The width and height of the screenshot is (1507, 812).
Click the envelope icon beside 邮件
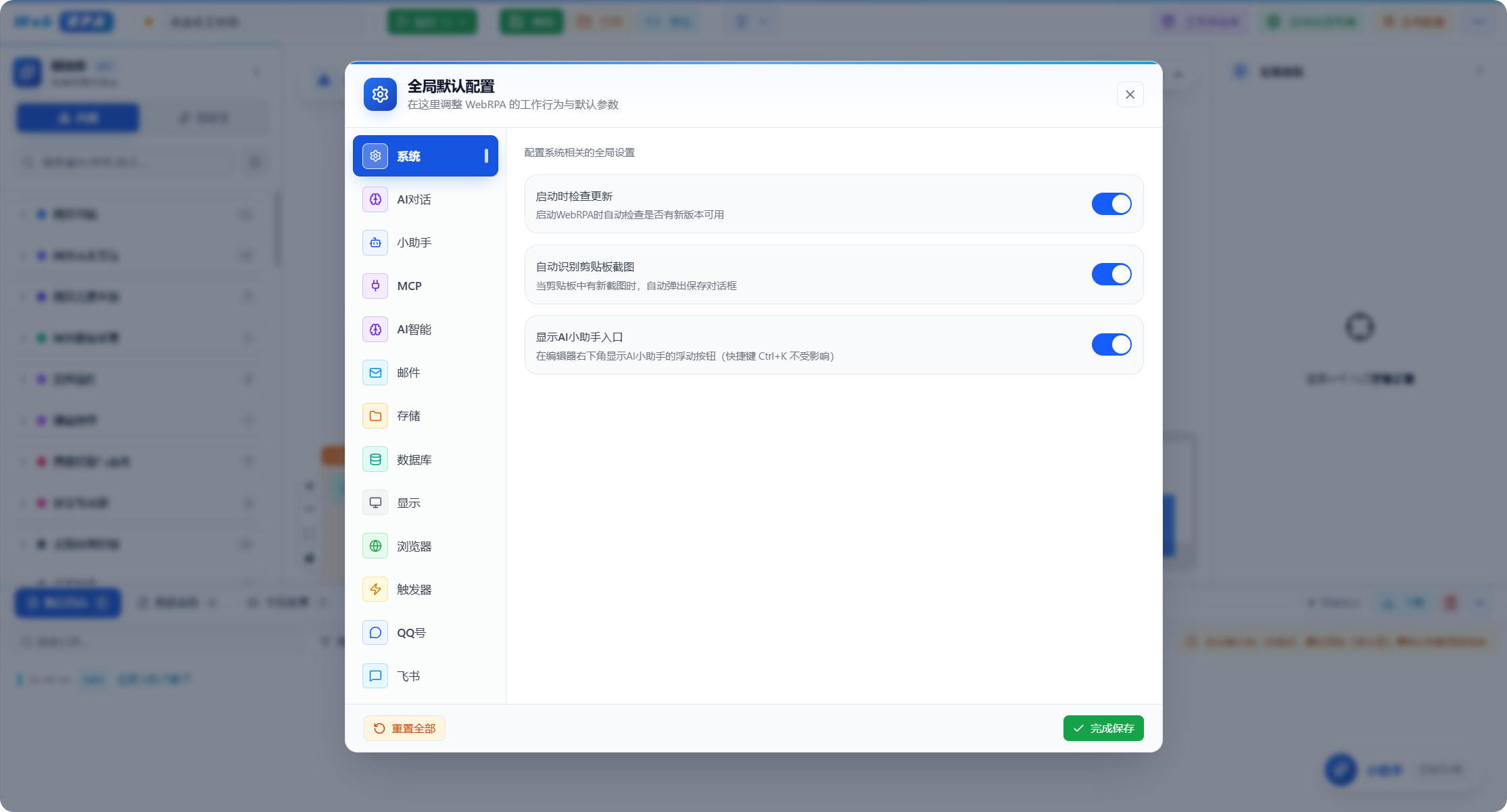(x=375, y=373)
